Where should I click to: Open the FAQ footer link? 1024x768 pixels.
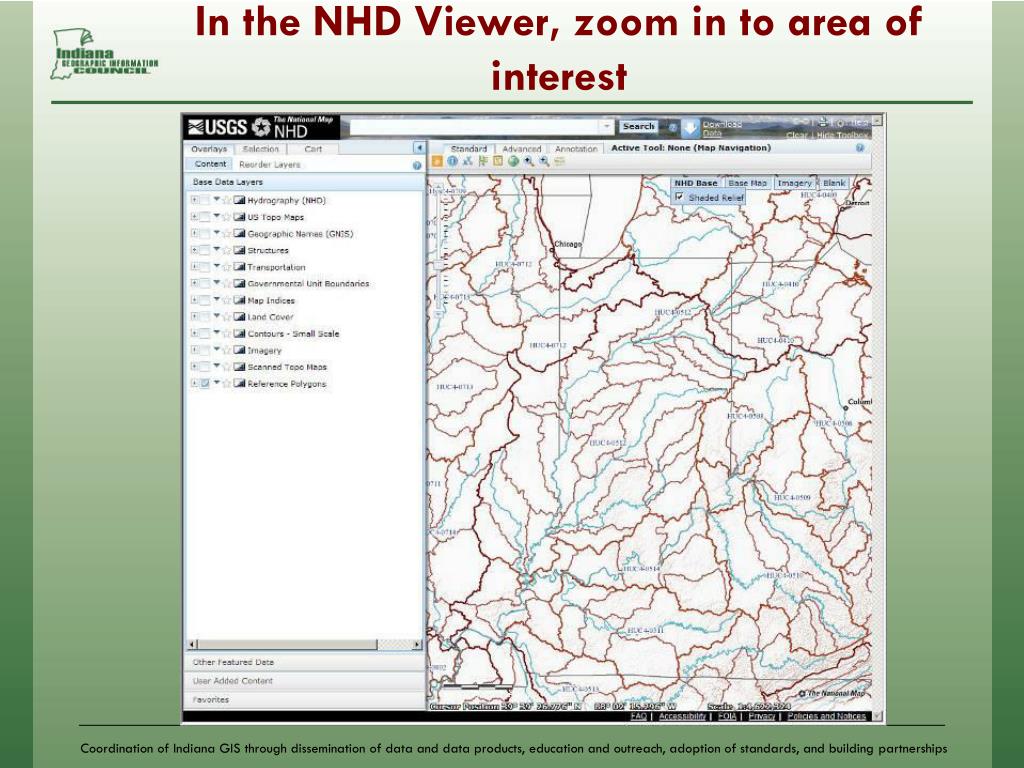tap(639, 716)
